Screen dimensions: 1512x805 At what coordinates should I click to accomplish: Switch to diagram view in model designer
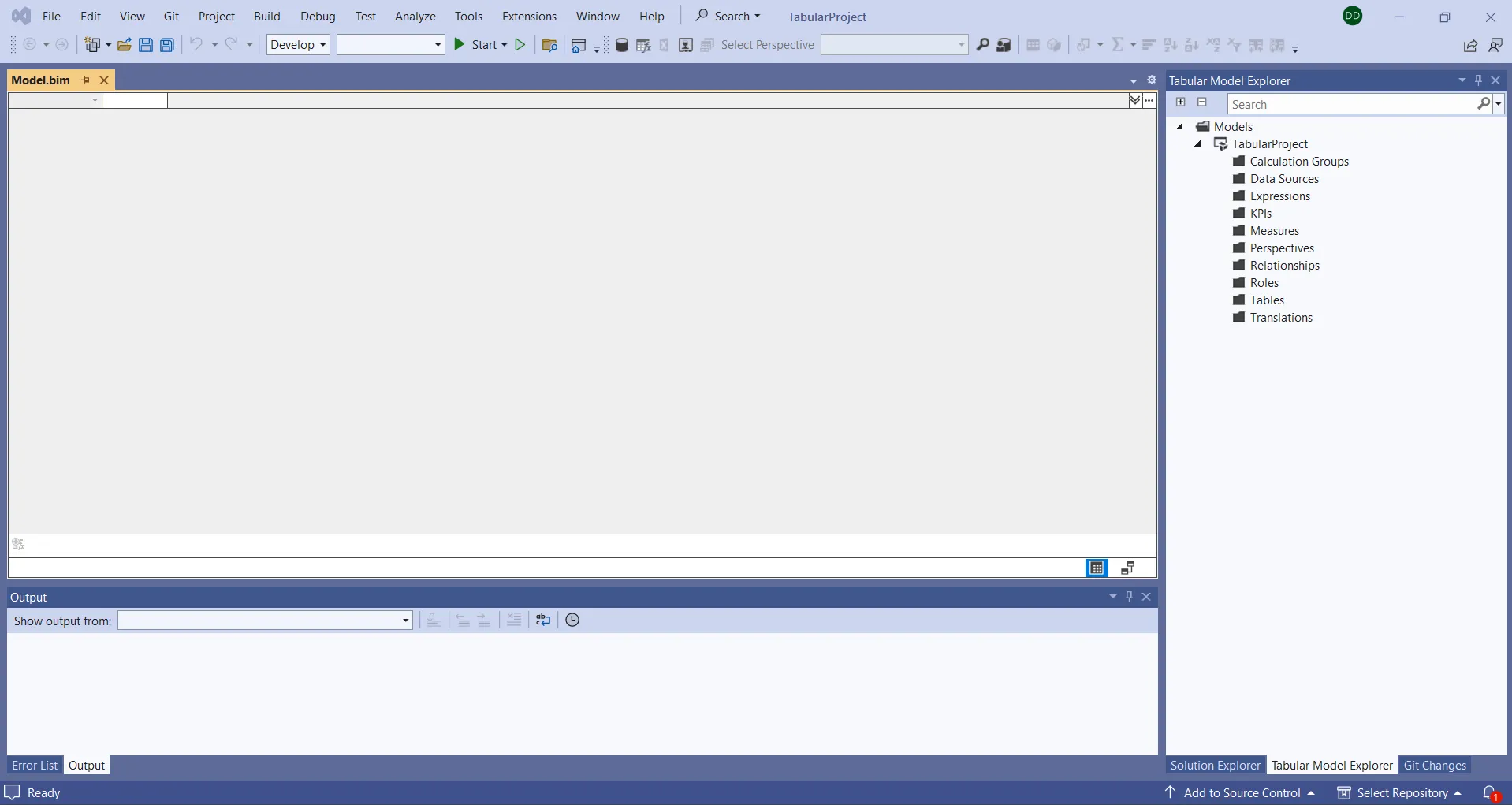click(1128, 568)
